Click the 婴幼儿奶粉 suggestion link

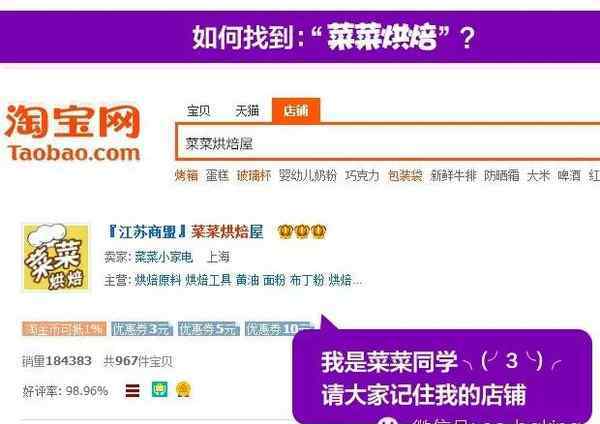(308, 176)
